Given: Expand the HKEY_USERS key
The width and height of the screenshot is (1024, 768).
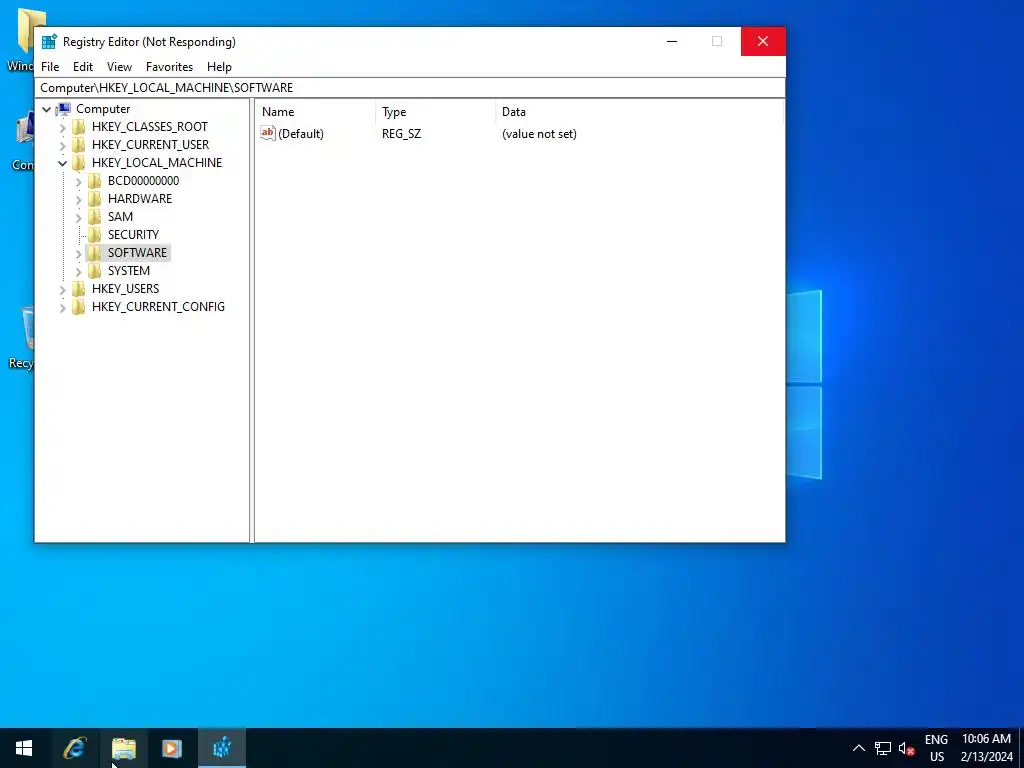Looking at the screenshot, I should click(x=63, y=289).
